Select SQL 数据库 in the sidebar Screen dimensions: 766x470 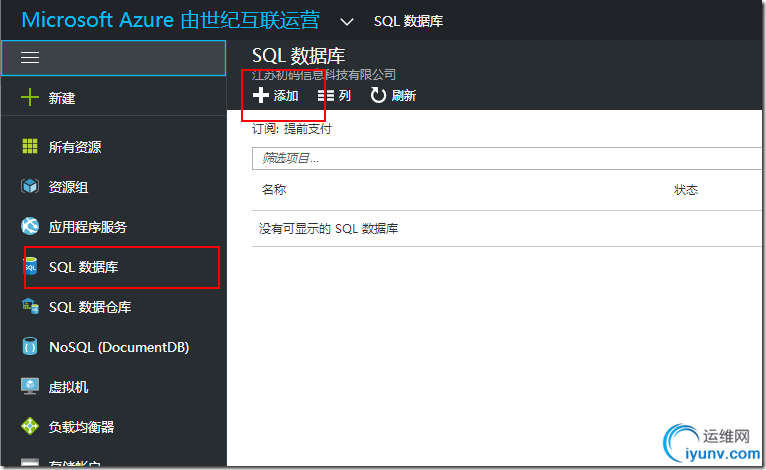point(84,267)
